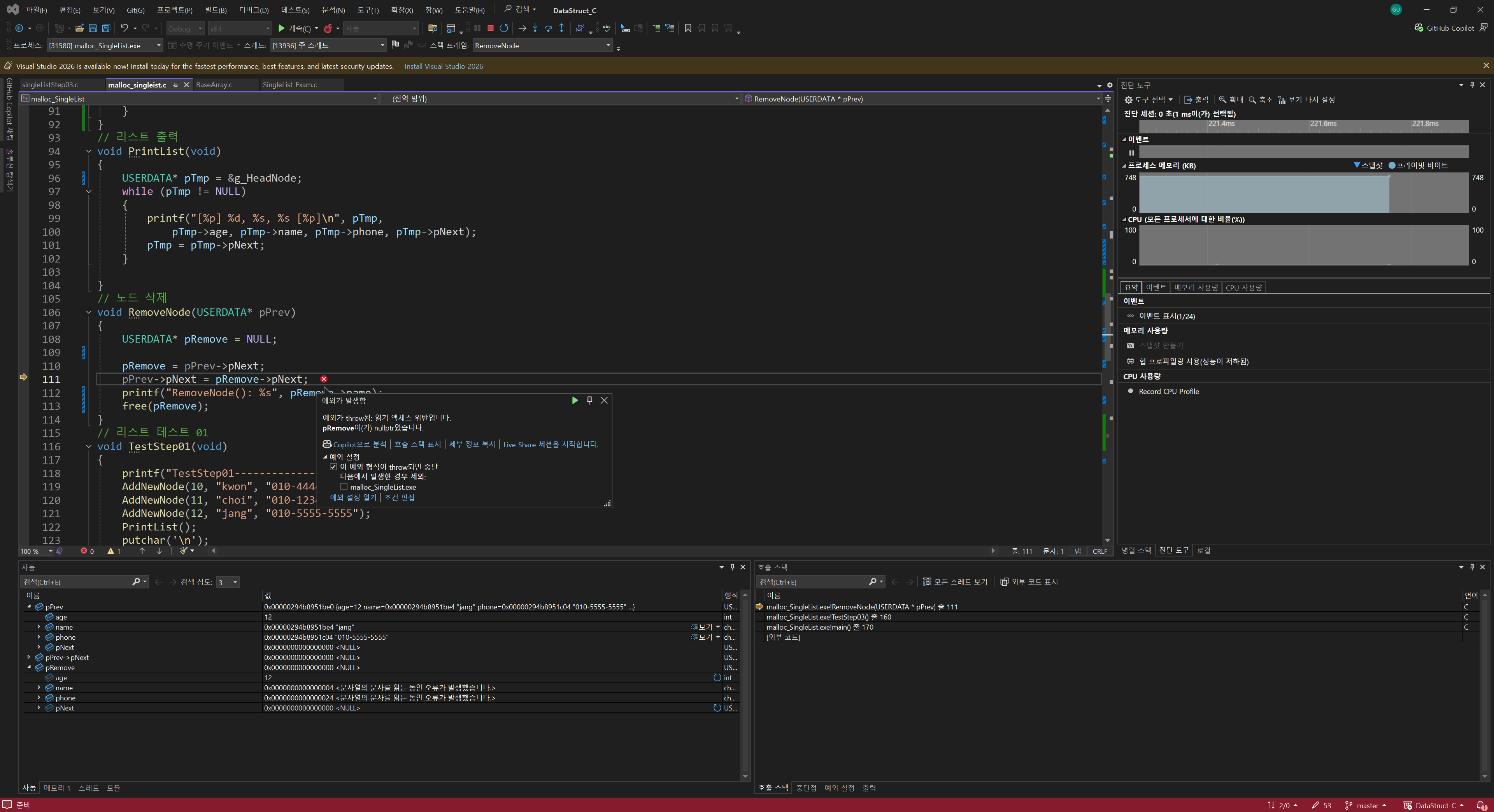
Task: Open the thread selection dropdown
Action: point(382,45)
